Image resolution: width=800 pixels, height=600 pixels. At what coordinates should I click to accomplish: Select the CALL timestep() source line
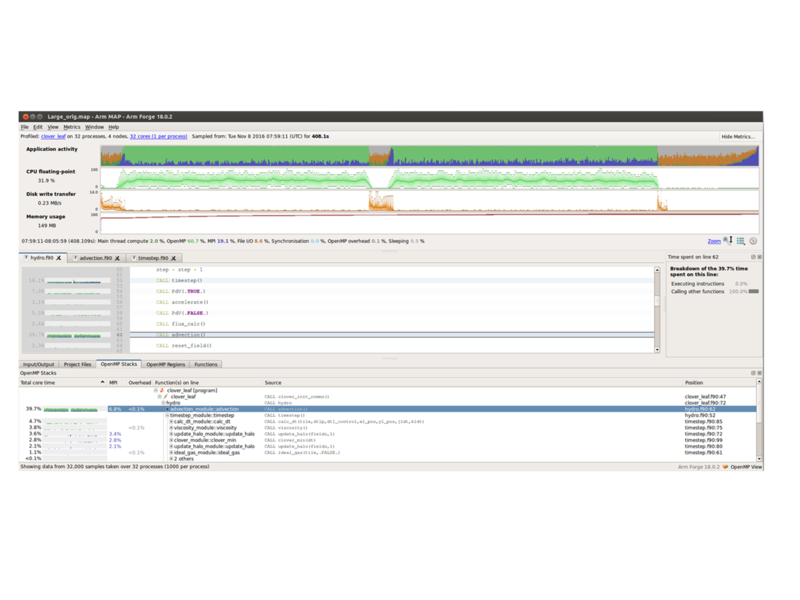point(391,281)
